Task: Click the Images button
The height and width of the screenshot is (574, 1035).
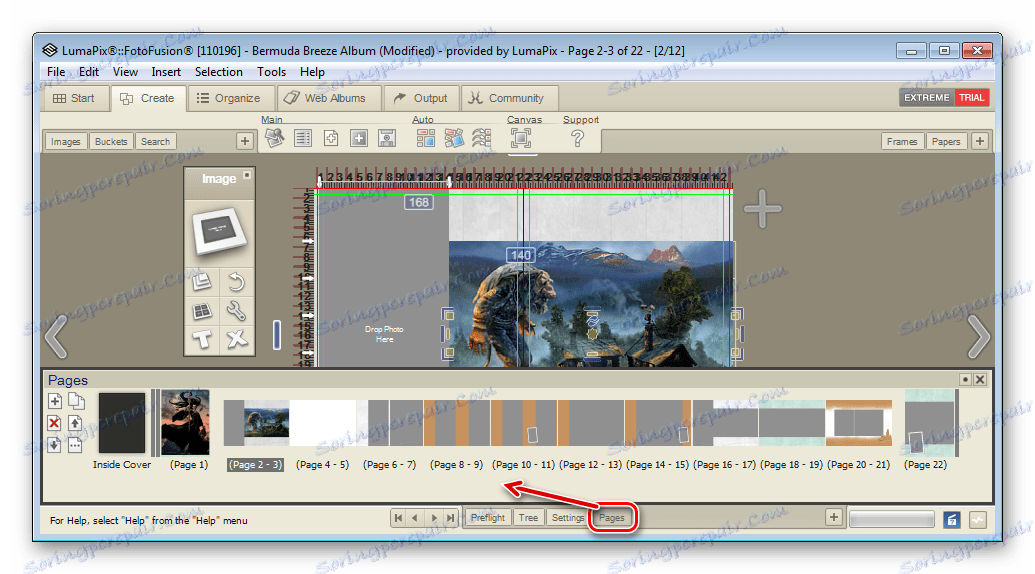Action: point(65,141)
